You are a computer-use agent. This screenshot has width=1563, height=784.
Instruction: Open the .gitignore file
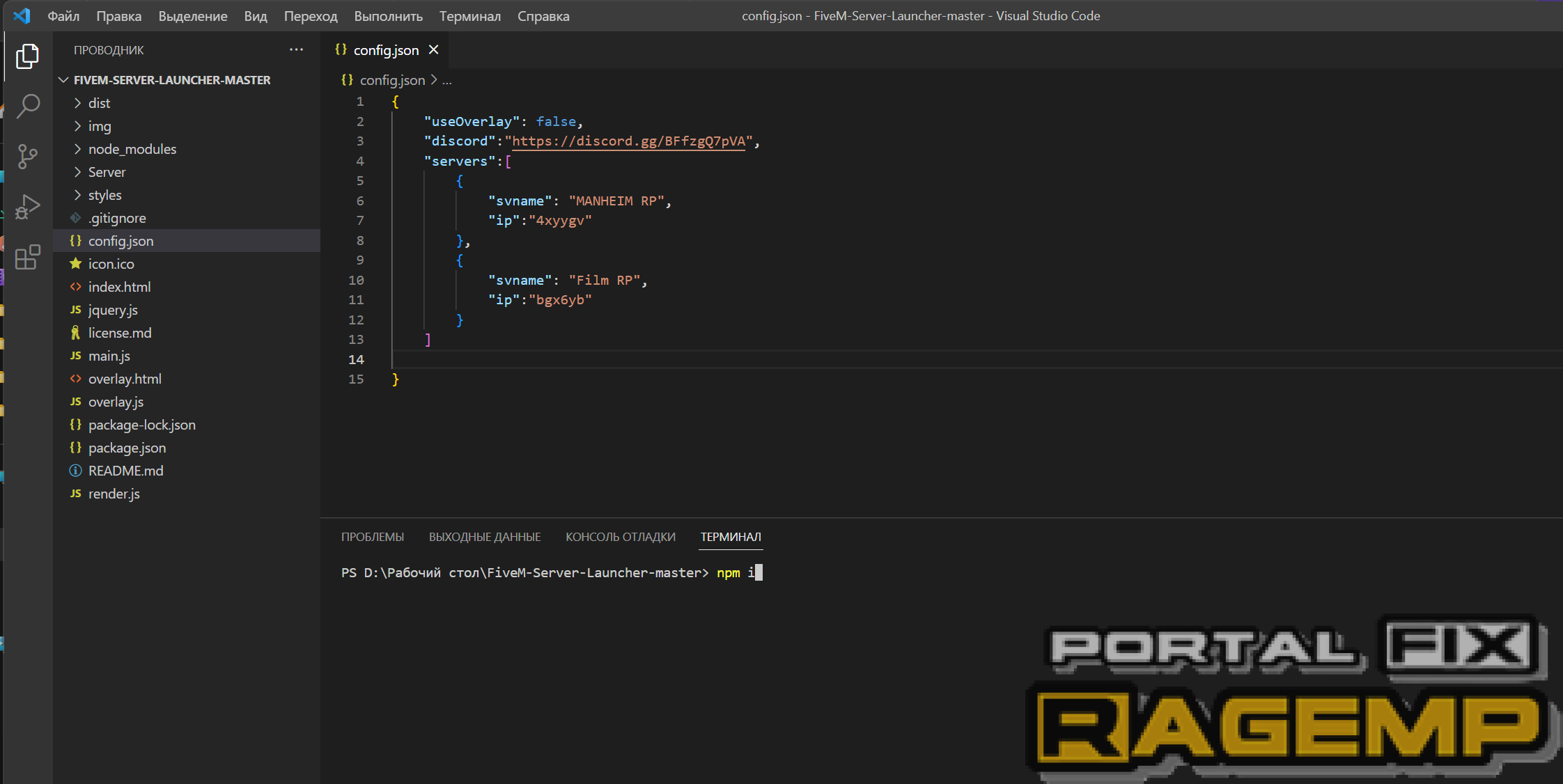point(187,218)
